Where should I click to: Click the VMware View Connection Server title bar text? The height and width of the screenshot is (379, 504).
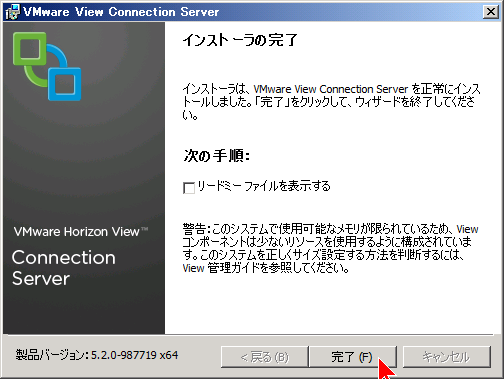coord(121,12)
